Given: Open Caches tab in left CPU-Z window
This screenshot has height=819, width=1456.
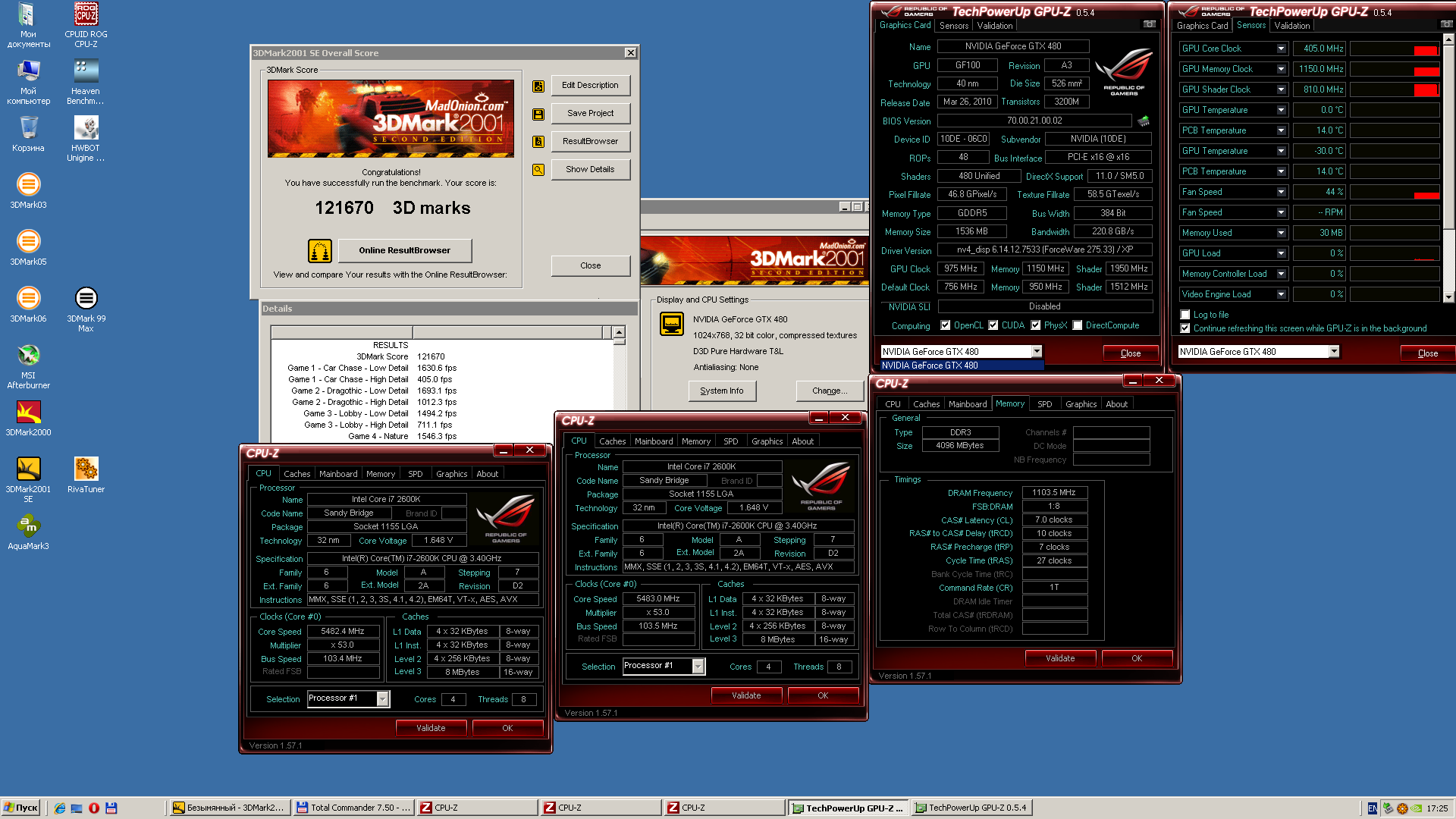Looking at the screenshot, I should point(297,474).
